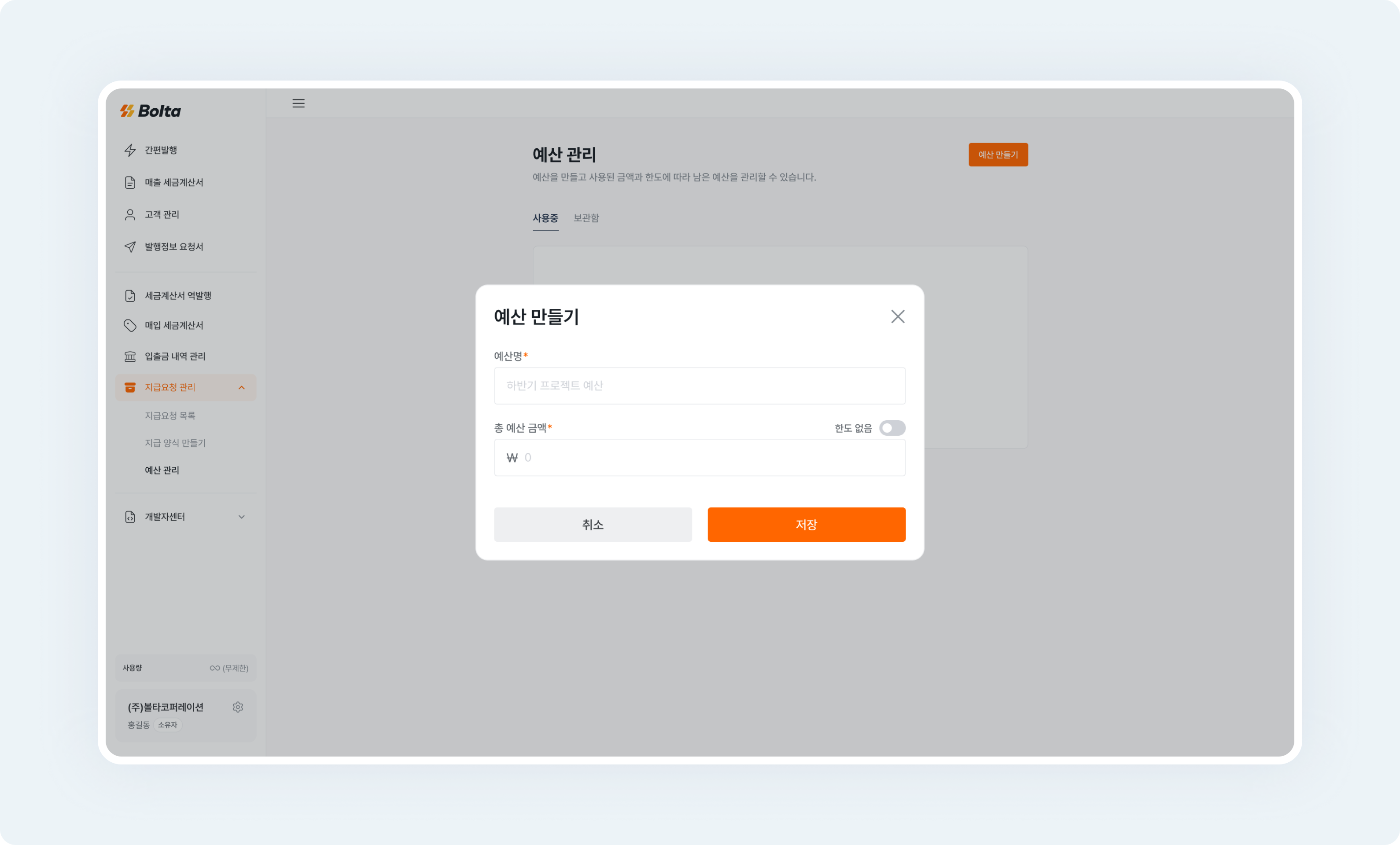Collapse the 지급요청 관리 section
This screenshot has width=1400, height=845.
[241, 387]
